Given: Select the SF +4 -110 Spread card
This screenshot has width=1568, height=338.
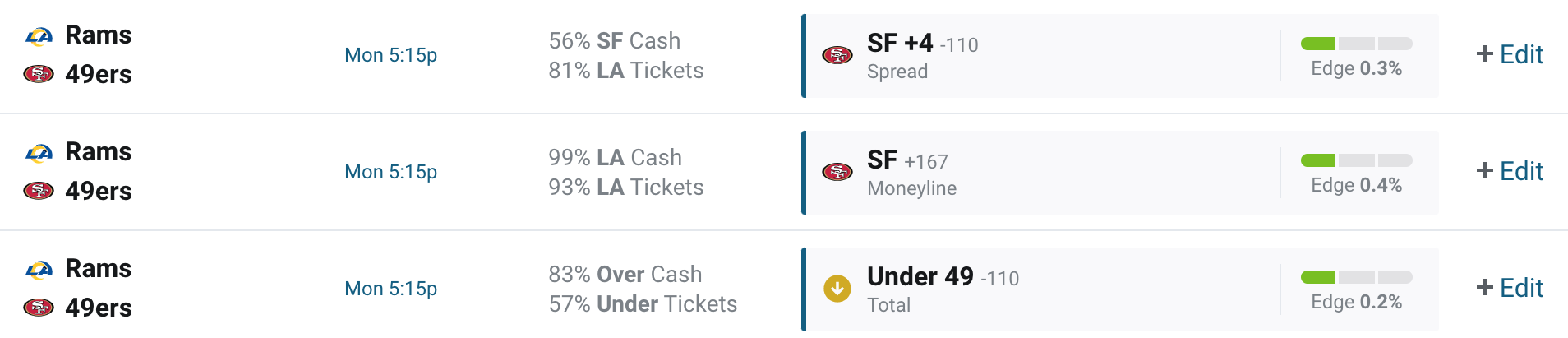Looking at the screenshot, I should coord(1120,56).
